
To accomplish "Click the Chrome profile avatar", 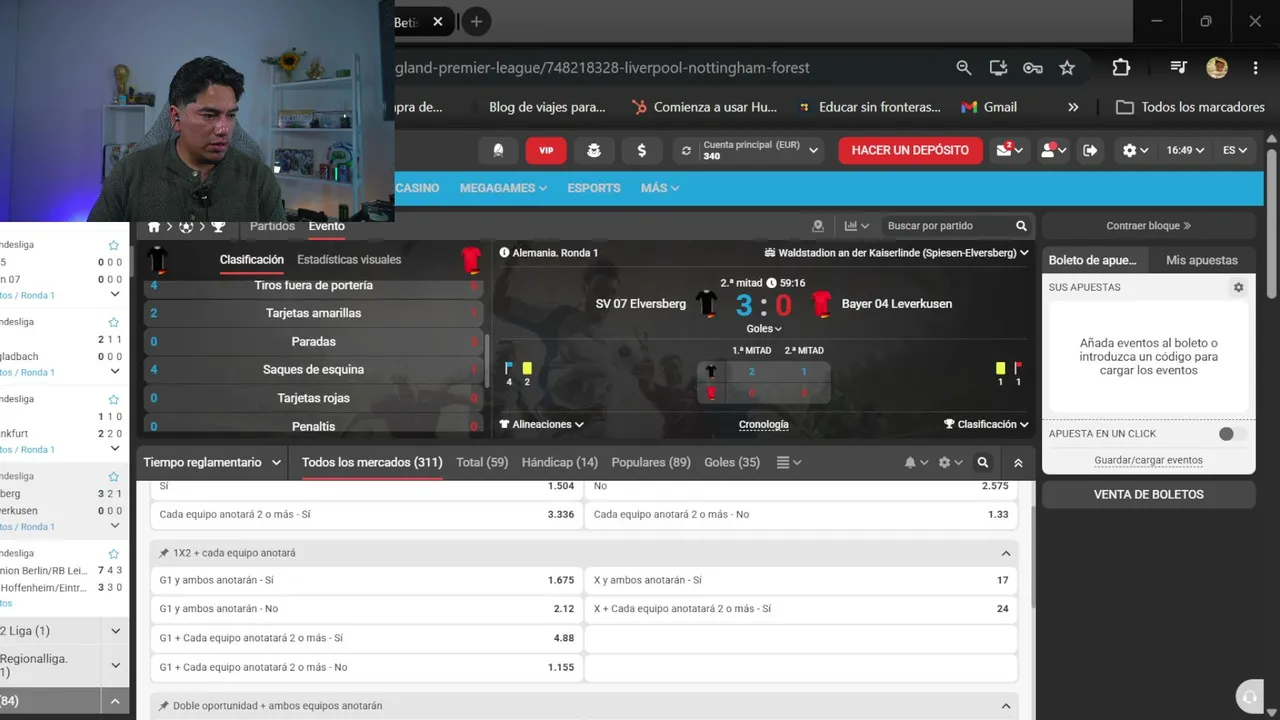I will point(1217,68).
